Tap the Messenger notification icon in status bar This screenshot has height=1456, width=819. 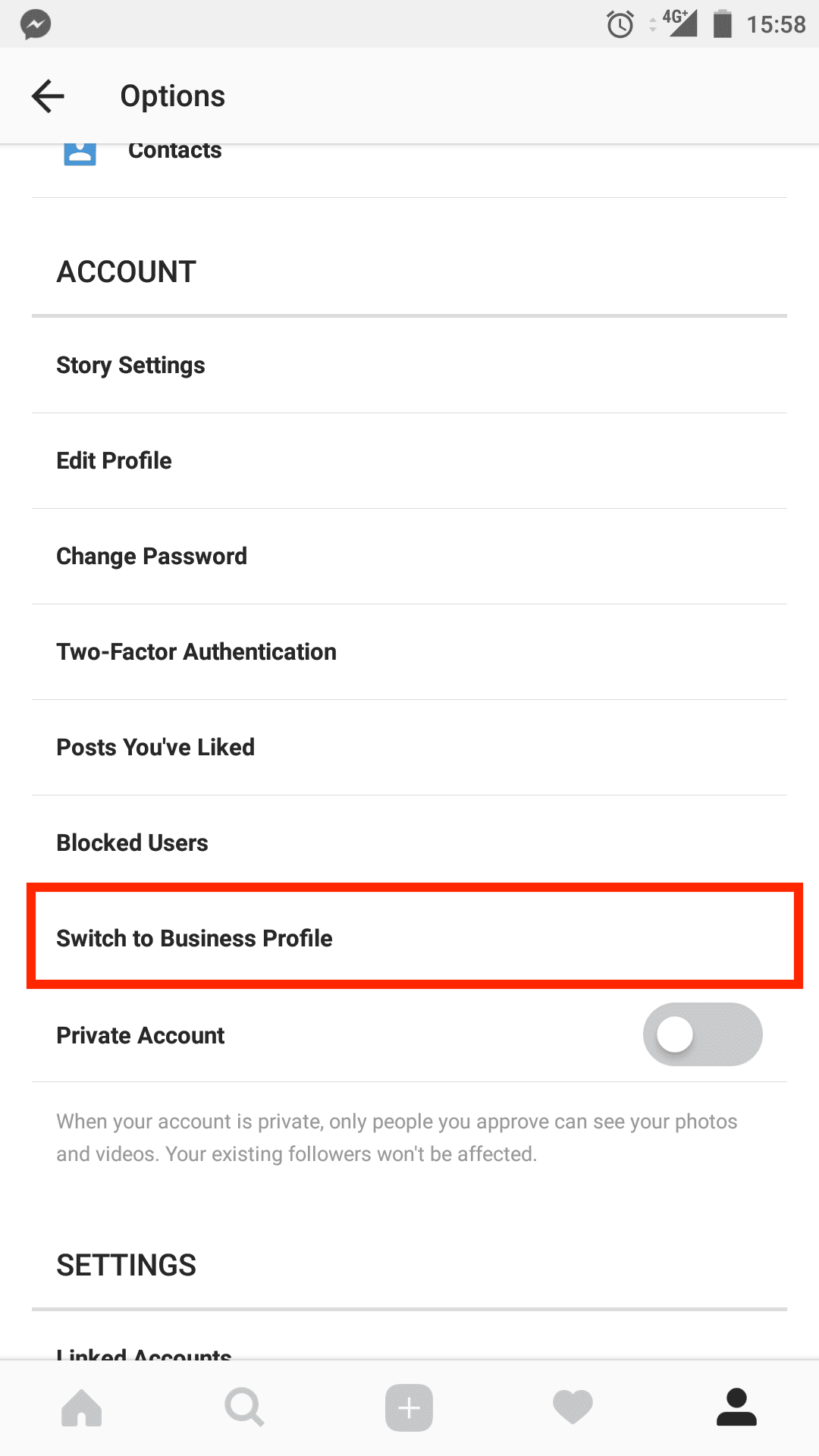36,24
